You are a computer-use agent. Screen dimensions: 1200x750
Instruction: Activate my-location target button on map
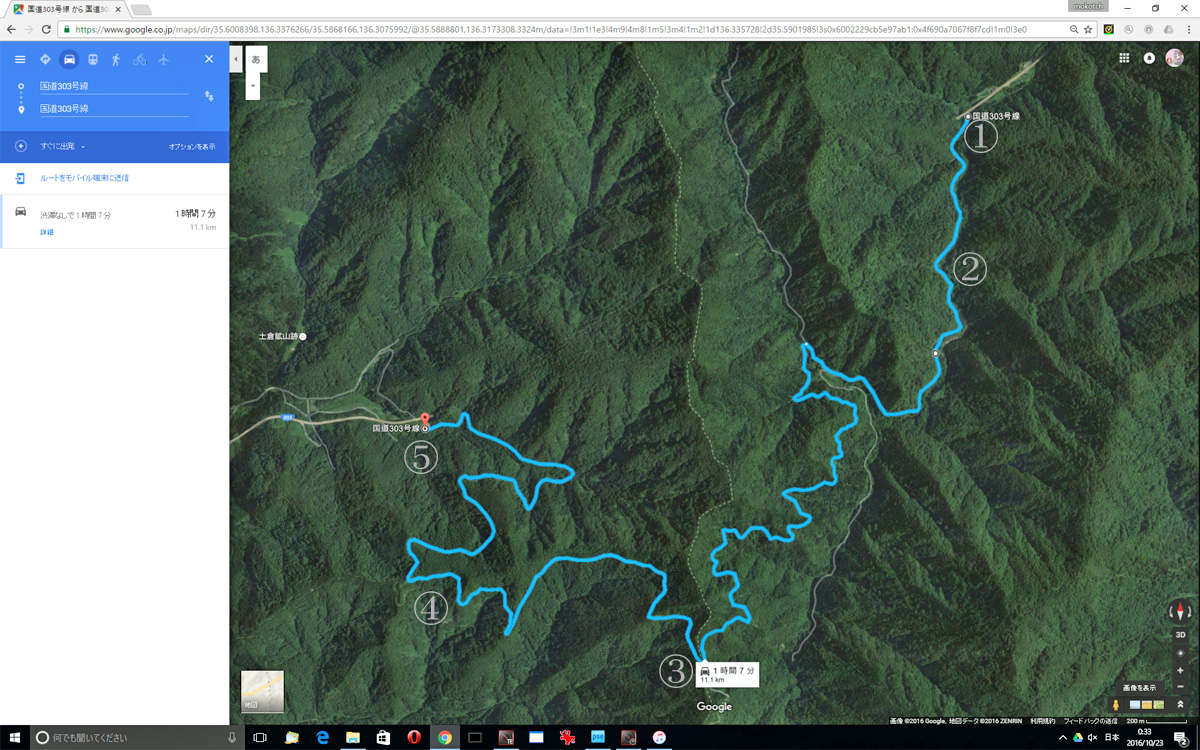(1180, 653)
